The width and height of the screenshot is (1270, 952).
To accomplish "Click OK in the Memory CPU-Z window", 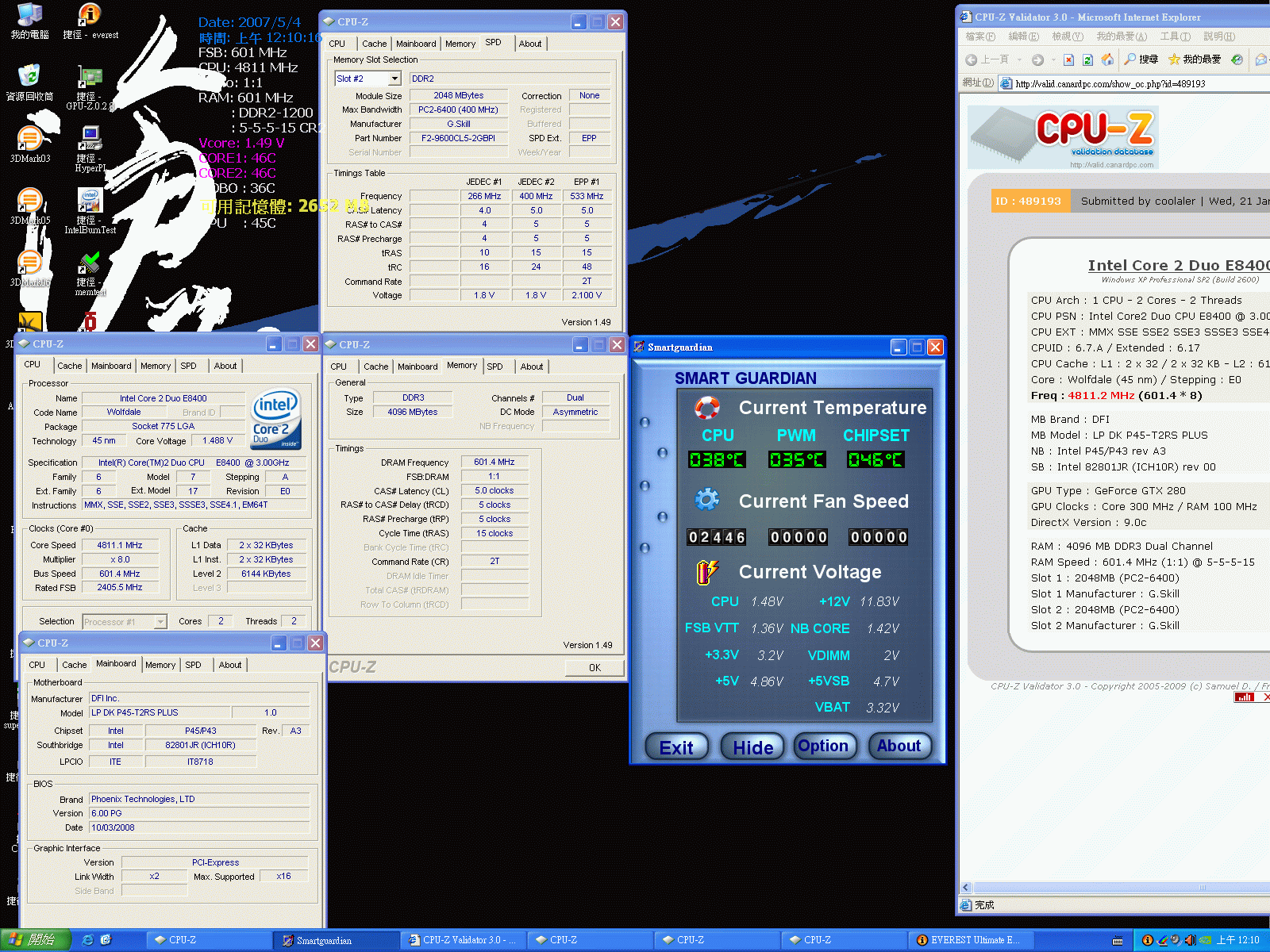I will point(595,668).
